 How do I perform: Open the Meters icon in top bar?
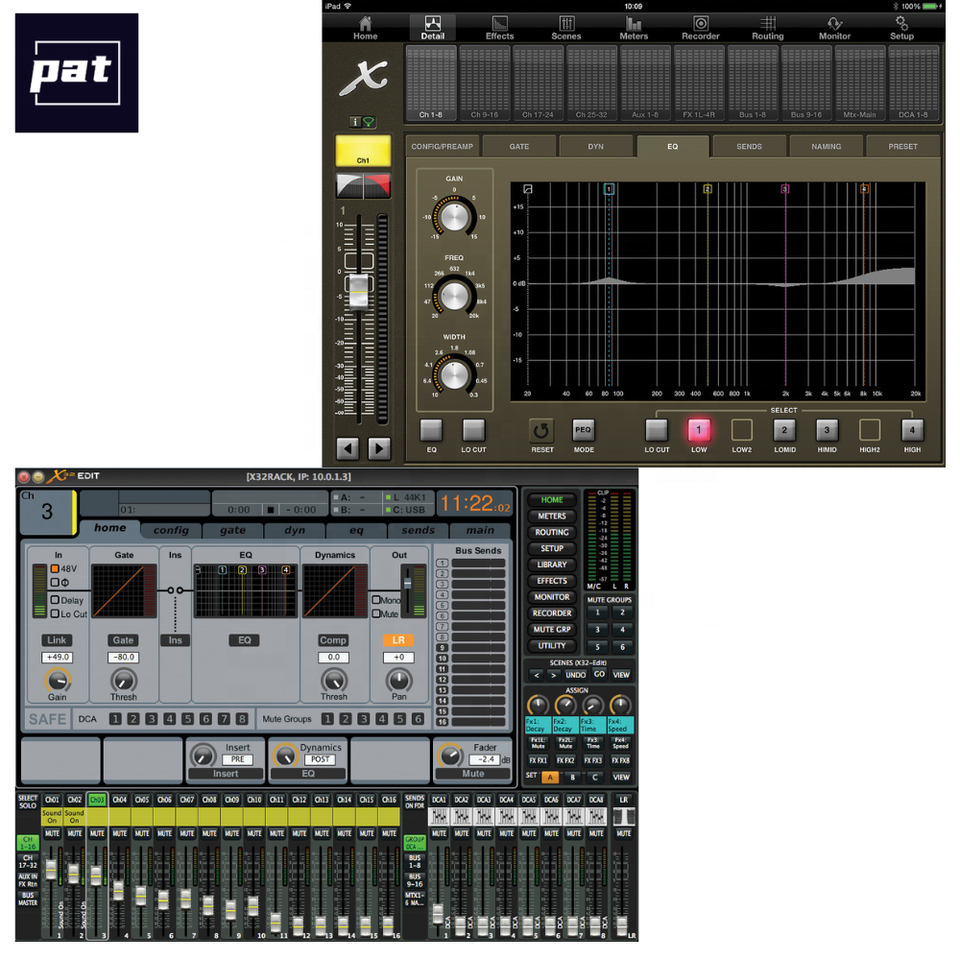633,28
